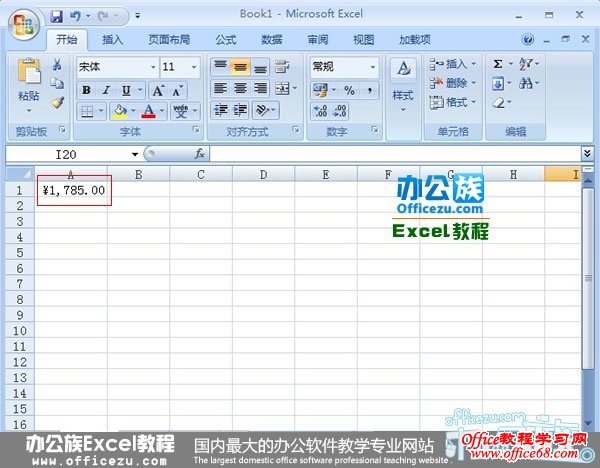This screenshot has width=600, height=468.
Task: Decrease decimal places
Action: pyautogui.click(x=340, y=111)
